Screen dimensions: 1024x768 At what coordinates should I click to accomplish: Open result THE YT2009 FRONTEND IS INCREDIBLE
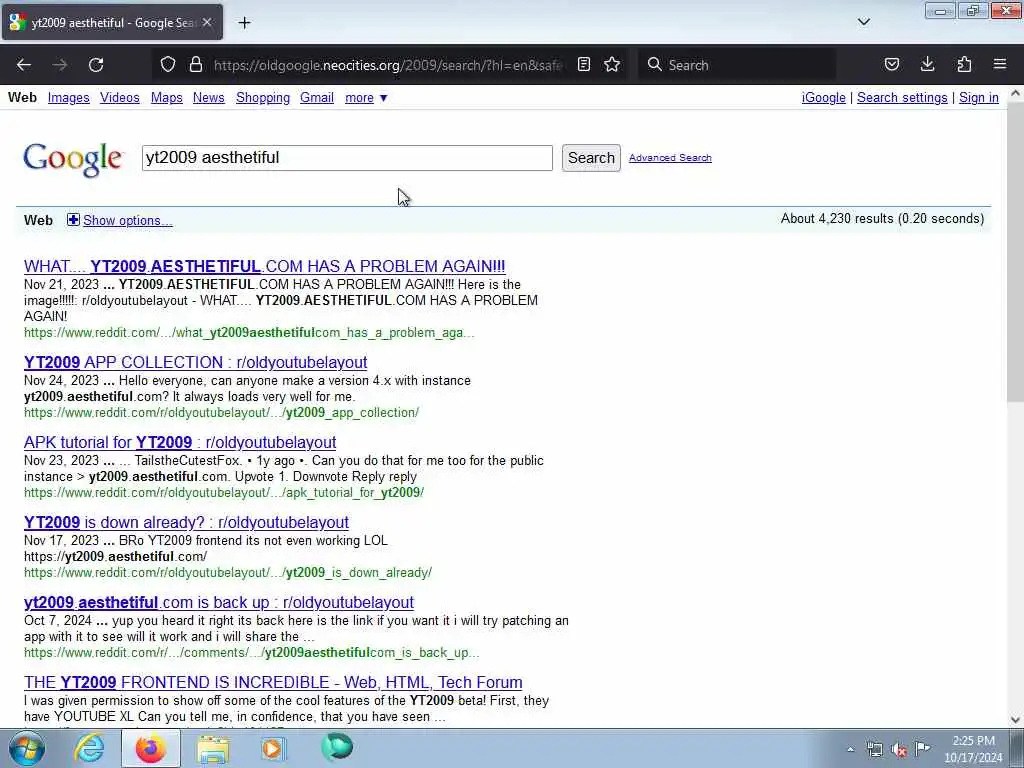point(273,682)
